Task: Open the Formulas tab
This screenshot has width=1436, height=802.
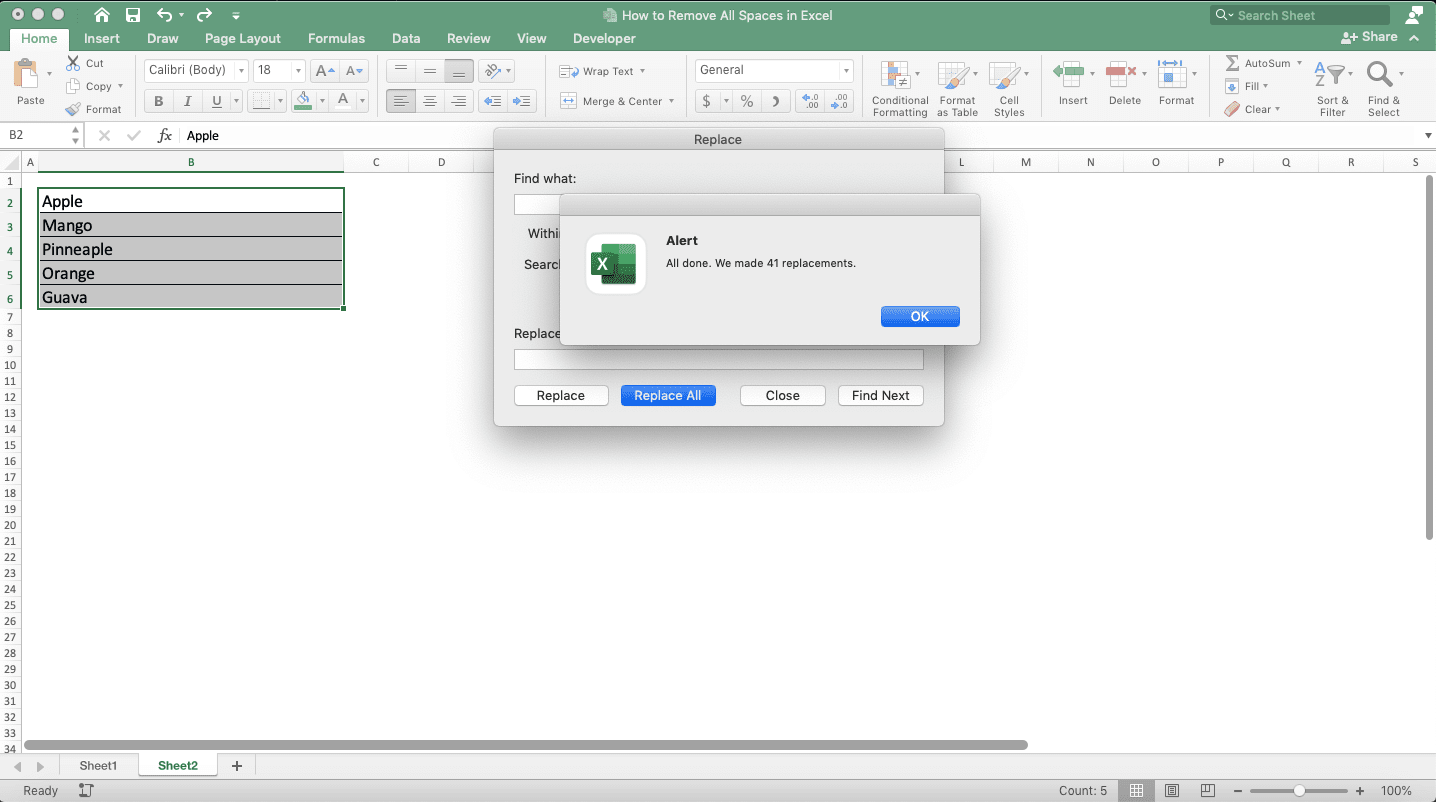Action: (336, 38)
